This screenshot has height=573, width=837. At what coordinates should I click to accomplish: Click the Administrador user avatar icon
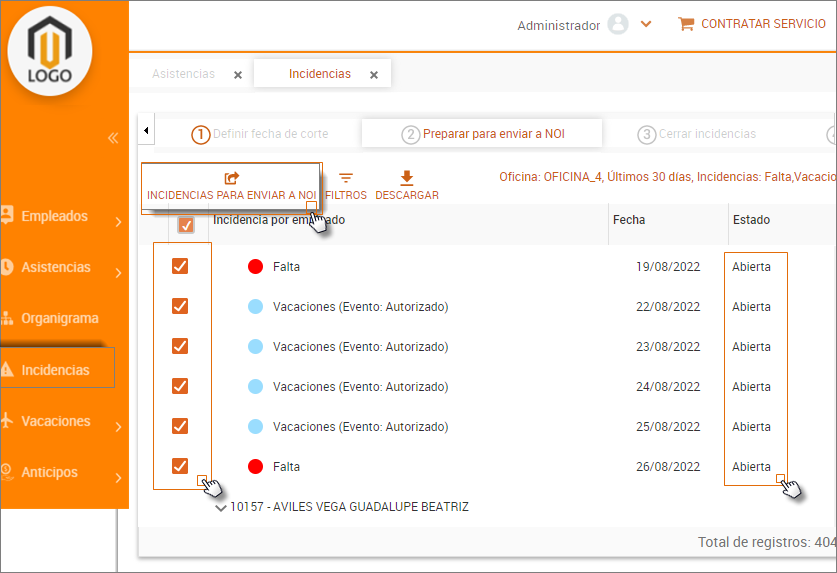618,25
